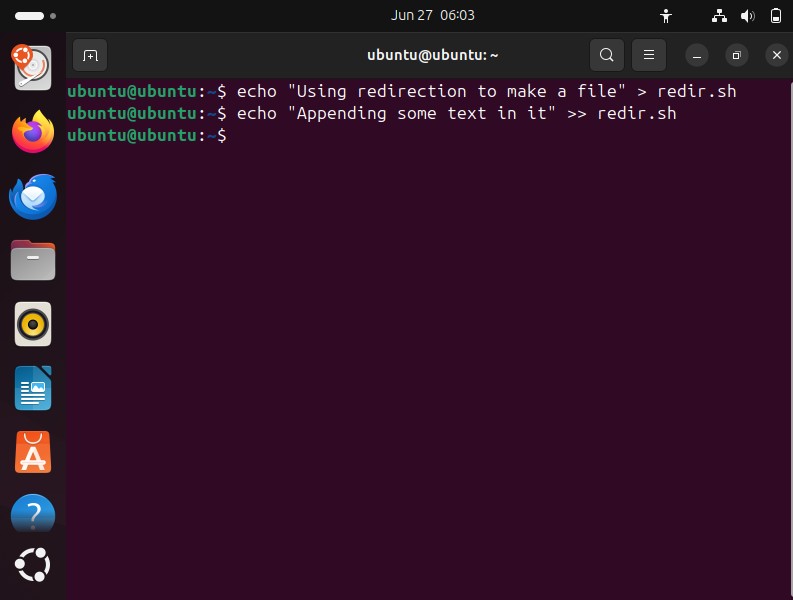793x600 pixels.
Task: Open the Help question mark icon
Action: [x=33, y=514]
